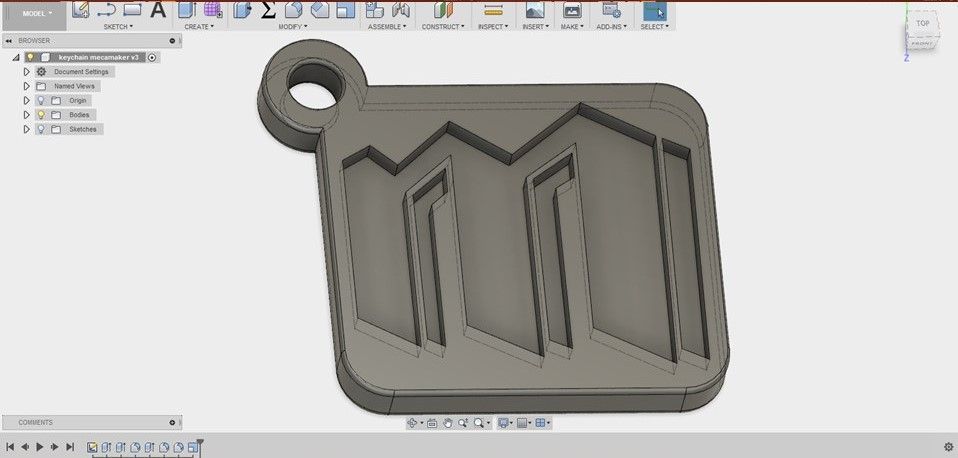Click the New Component icon in Assemble

pyautogui.click(x=375, y=10)
